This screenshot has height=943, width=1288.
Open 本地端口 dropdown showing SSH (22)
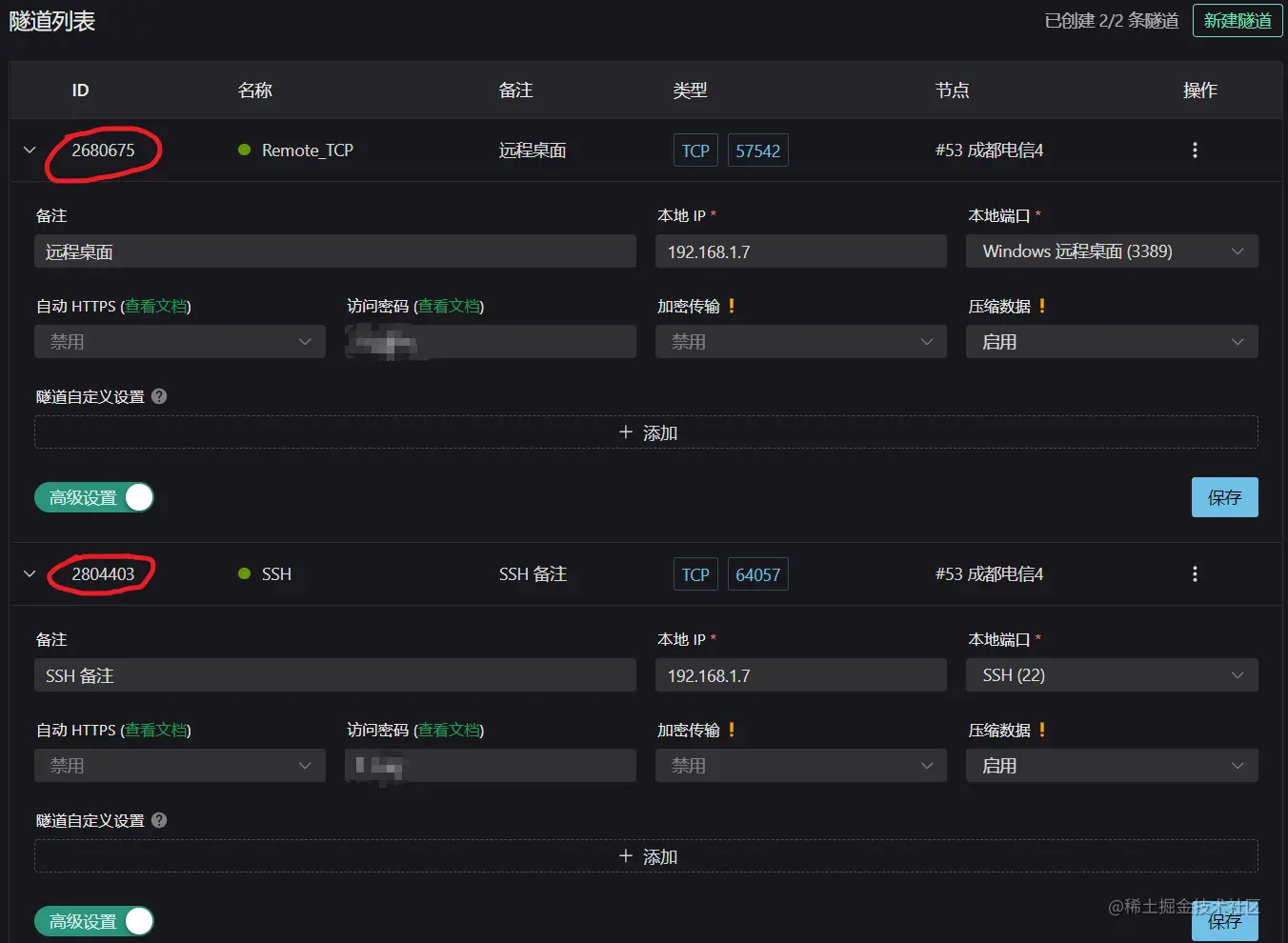click(1112, 675)
